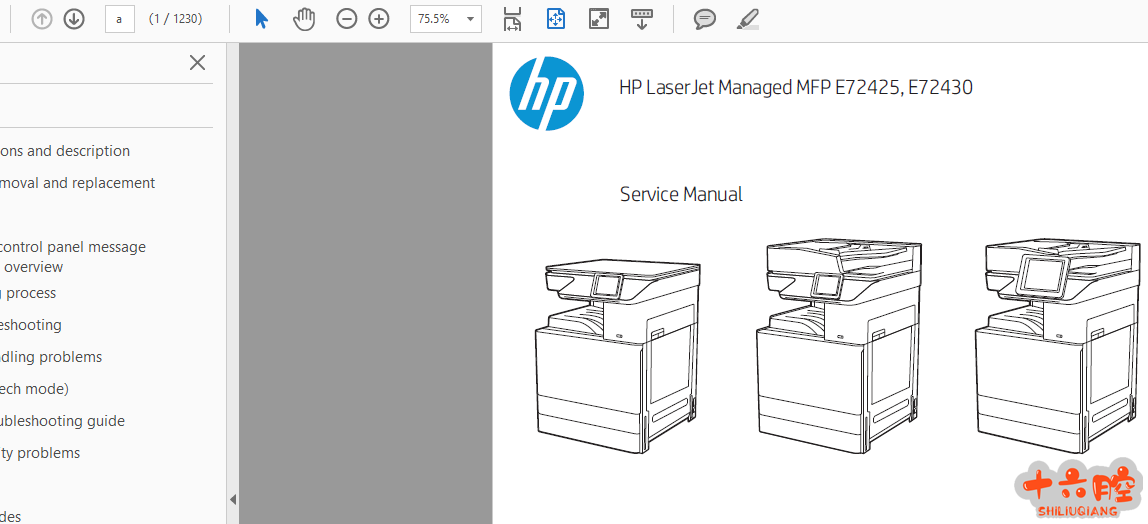Image resolution: width=1148 pixels, height=524 pixels.
Task: Click the HP logo on the page
Action: pos(546,94)
